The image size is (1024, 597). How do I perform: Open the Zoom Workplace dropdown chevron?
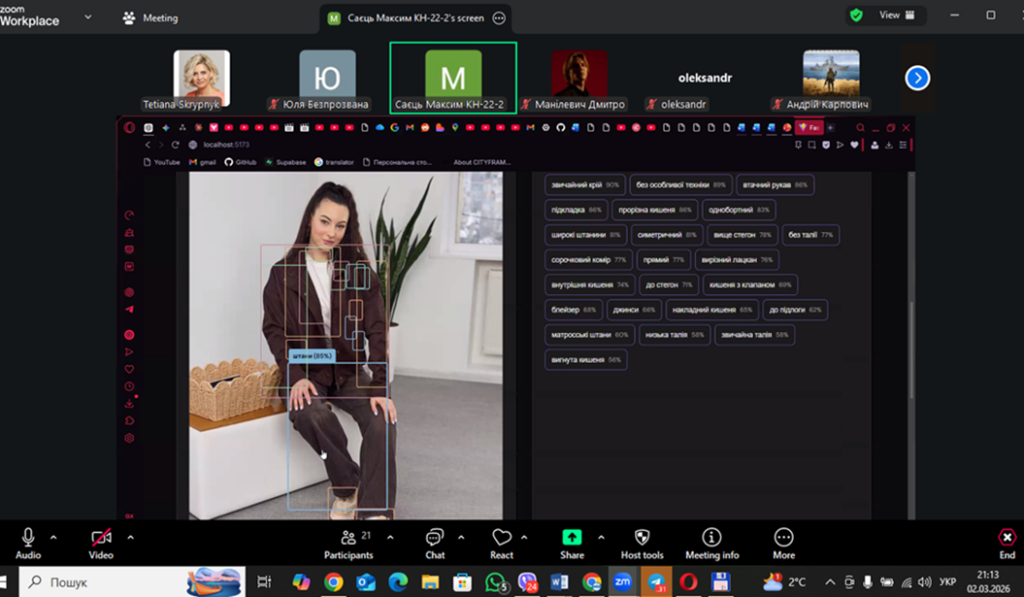tap(88, 17)
